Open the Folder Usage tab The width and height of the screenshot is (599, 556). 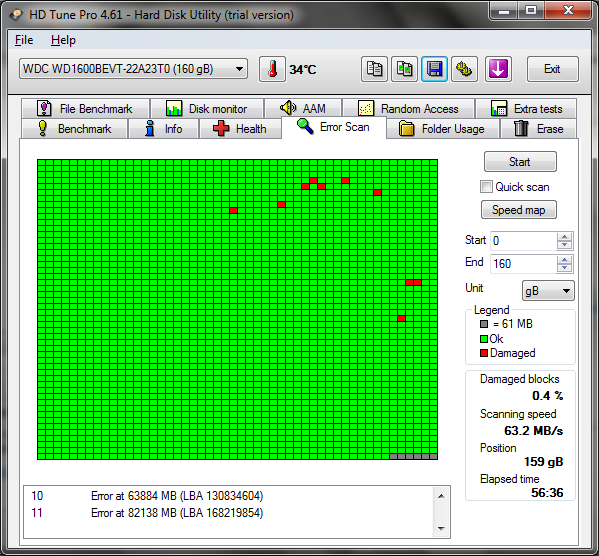[x=443, y=128]
